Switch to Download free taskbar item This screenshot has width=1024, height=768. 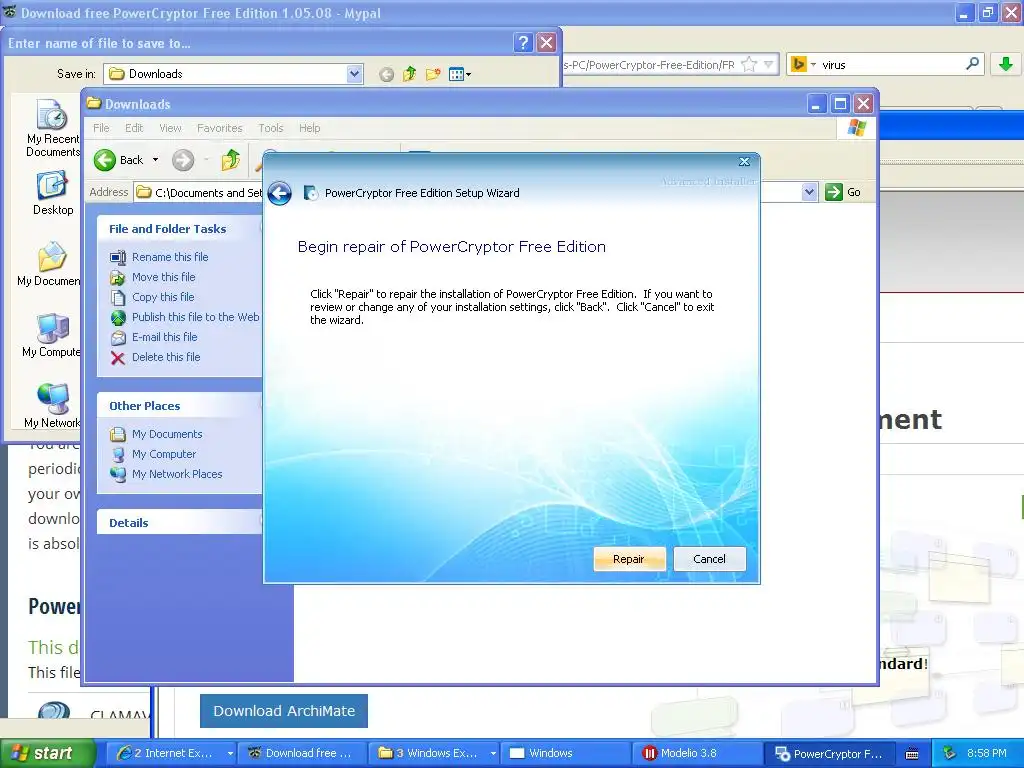(301, 753)
